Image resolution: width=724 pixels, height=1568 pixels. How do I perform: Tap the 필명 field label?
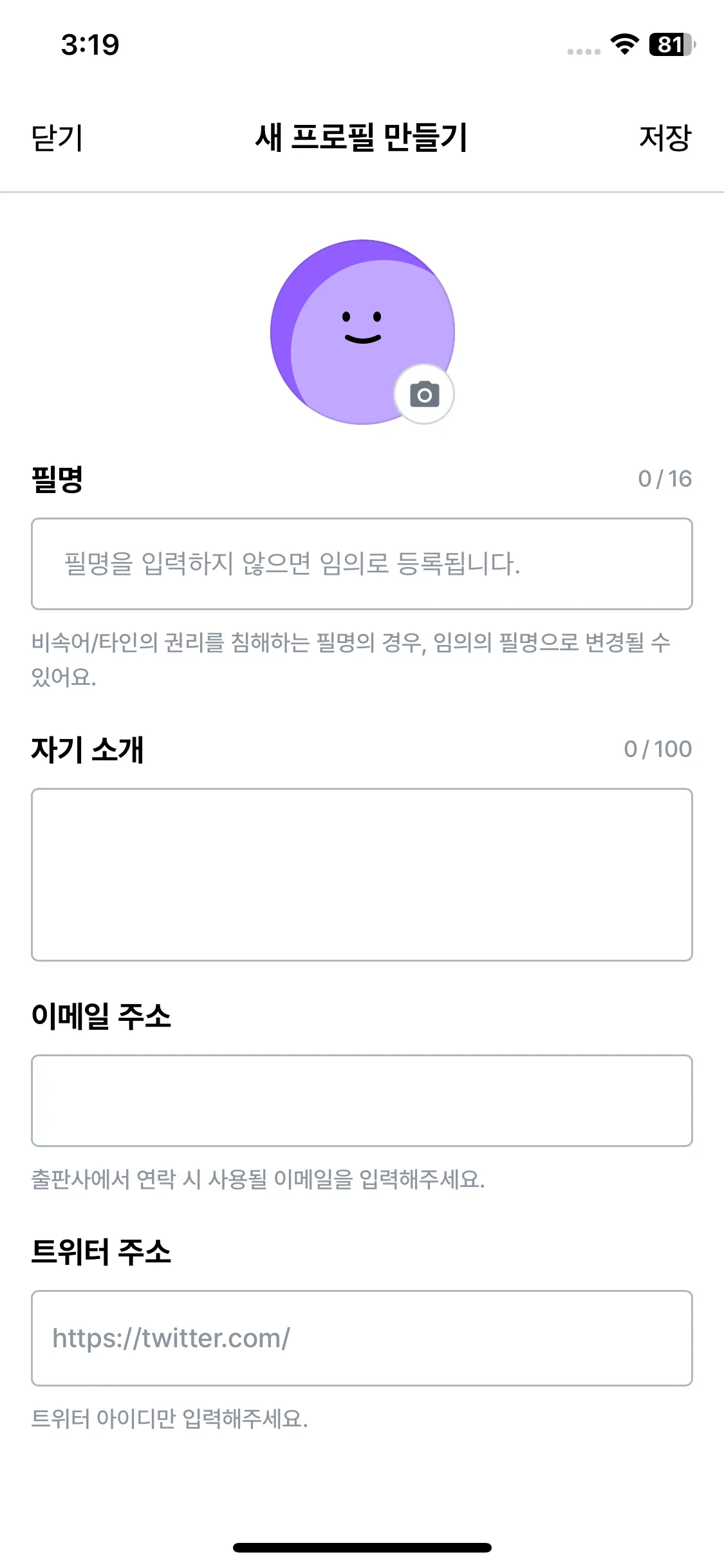tap(57, 479)
